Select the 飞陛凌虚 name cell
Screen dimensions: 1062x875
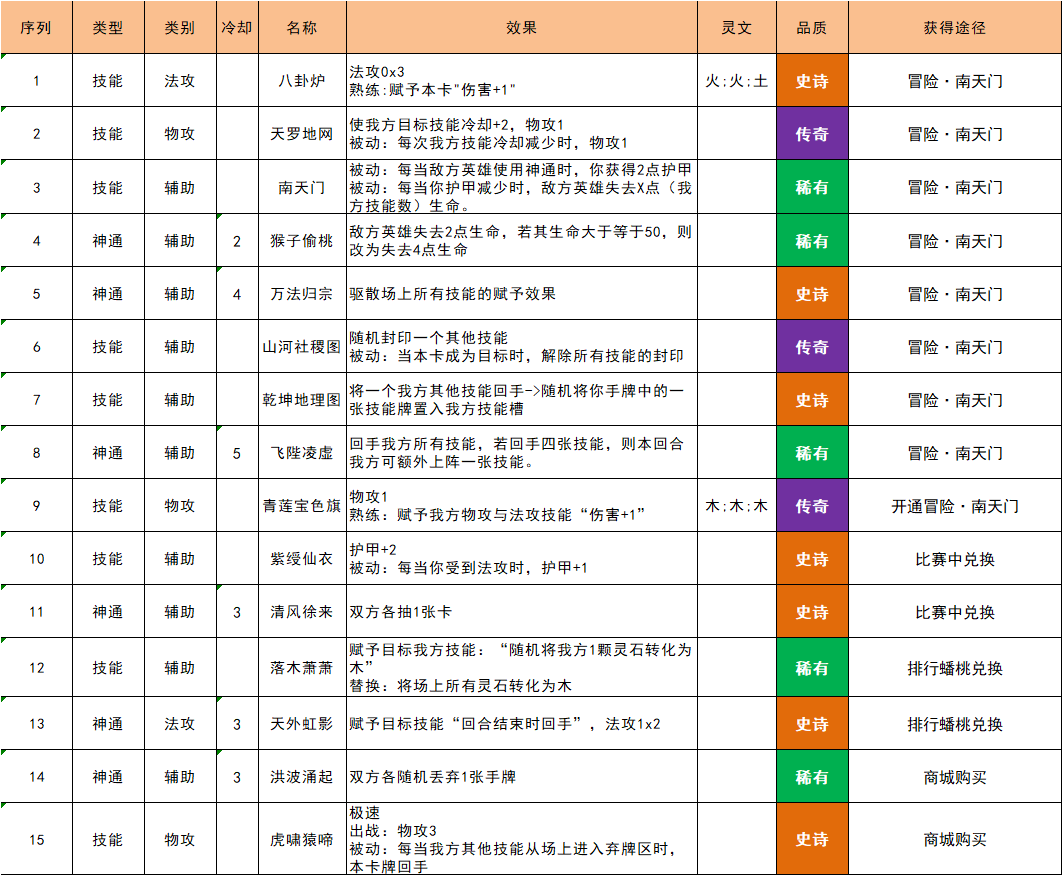[x=302, y=452]
